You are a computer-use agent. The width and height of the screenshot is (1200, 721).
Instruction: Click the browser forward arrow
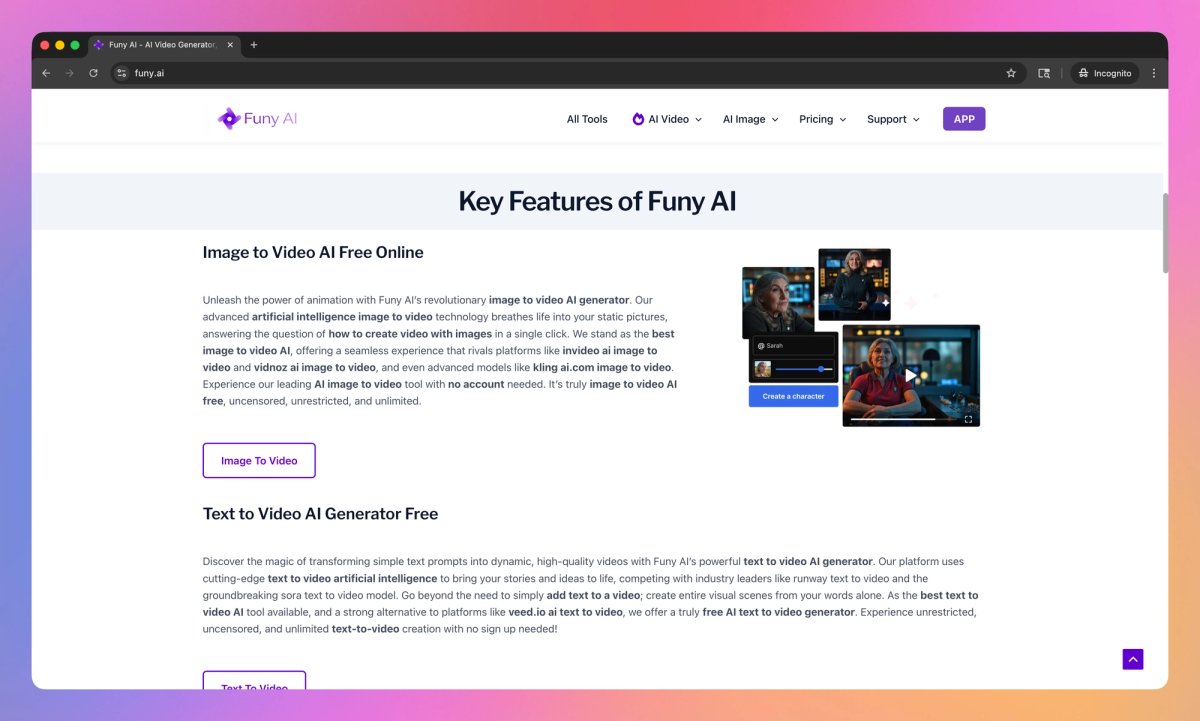coord(70,73)
